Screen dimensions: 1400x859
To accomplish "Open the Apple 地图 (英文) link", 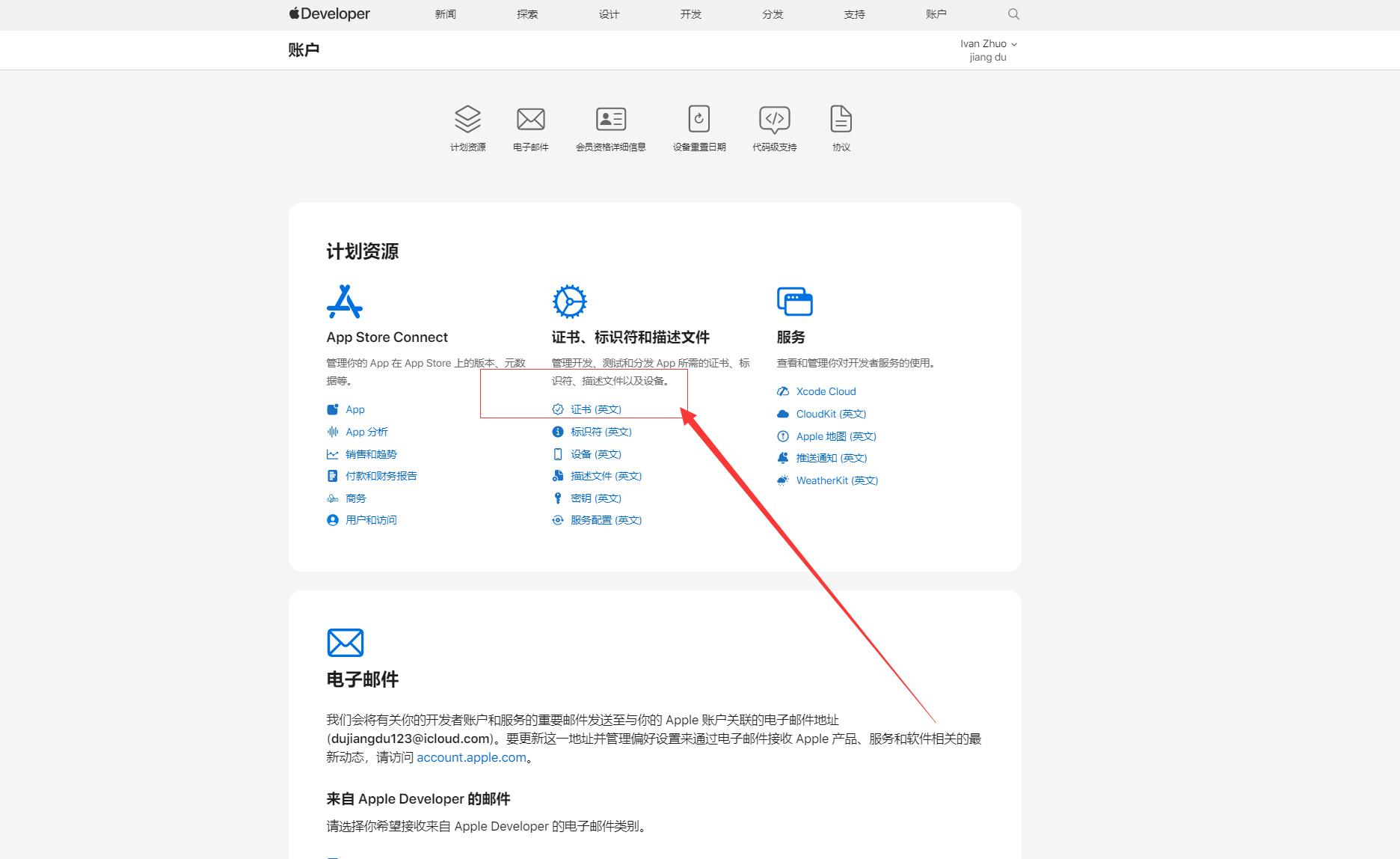I will click(x=836, y=436).
